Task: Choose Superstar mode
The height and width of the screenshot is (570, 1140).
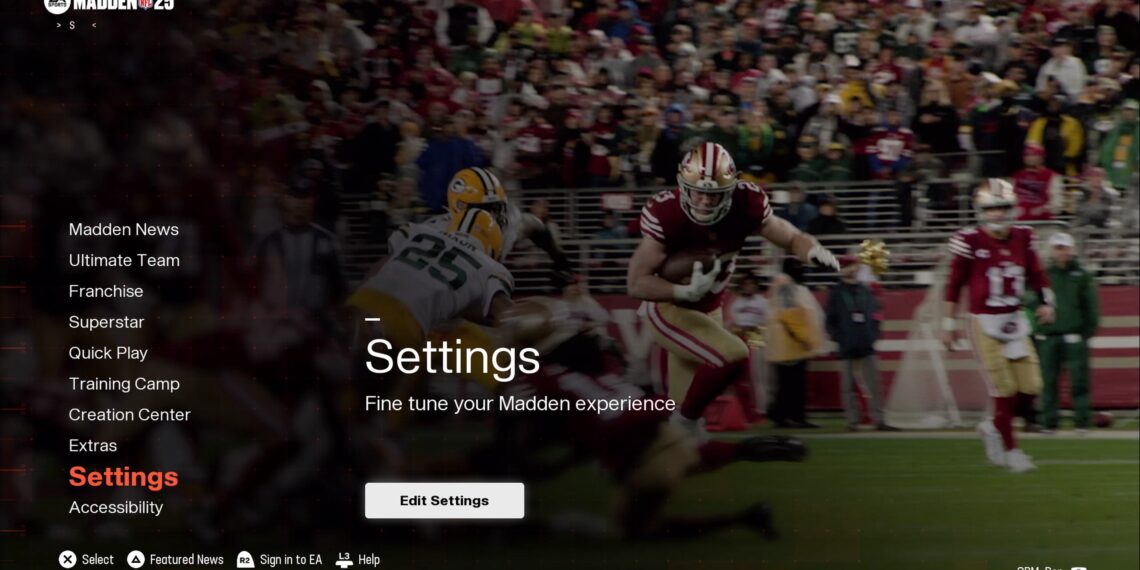Action: click(107, 322)
